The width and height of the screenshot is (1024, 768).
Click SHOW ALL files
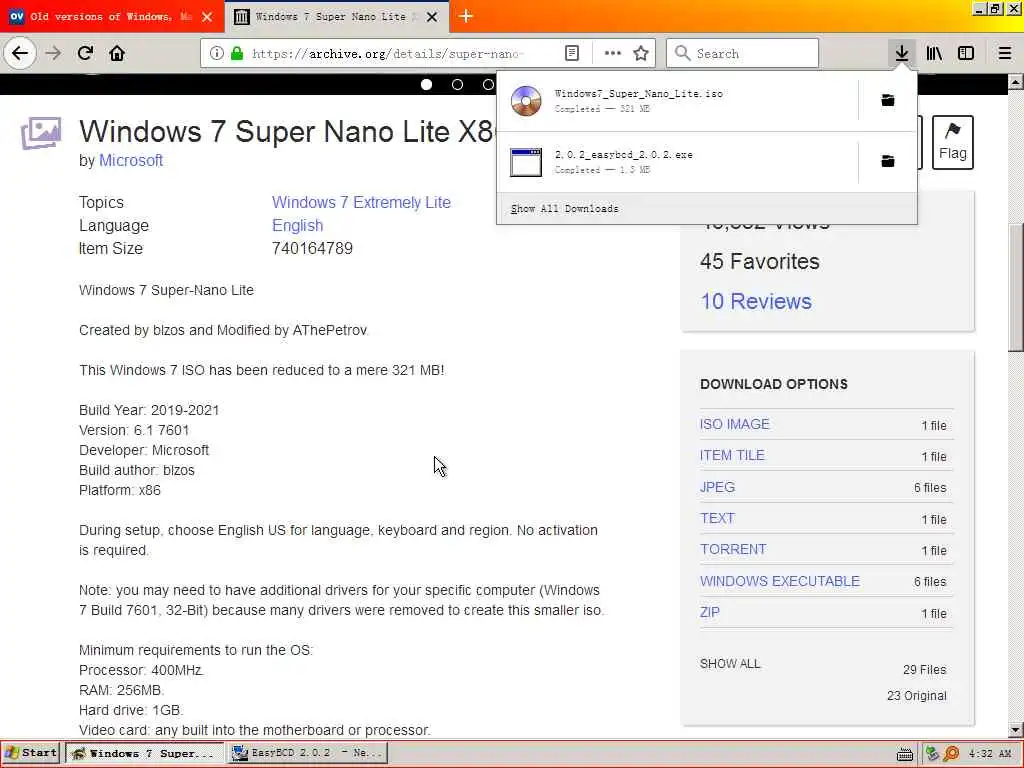pyautogui.click(x=730, y=664)
